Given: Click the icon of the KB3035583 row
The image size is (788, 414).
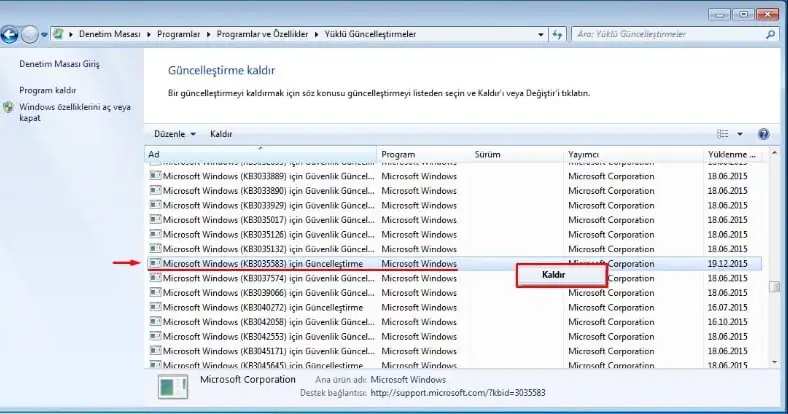Looking at the screenshot, I should click(155, 263).
